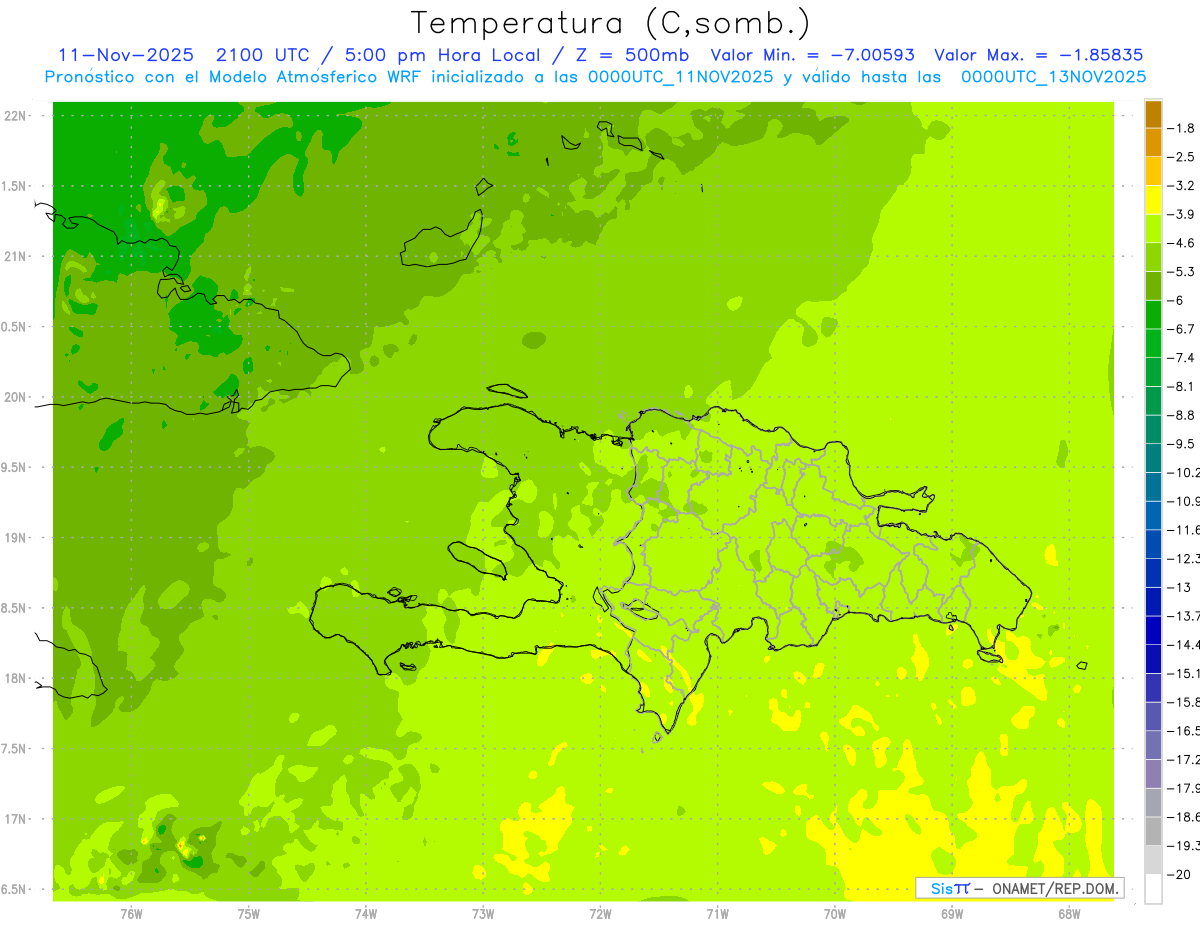
Task: Click the dark orange swatch atop the colorbar
Action: pos(1153,114)
